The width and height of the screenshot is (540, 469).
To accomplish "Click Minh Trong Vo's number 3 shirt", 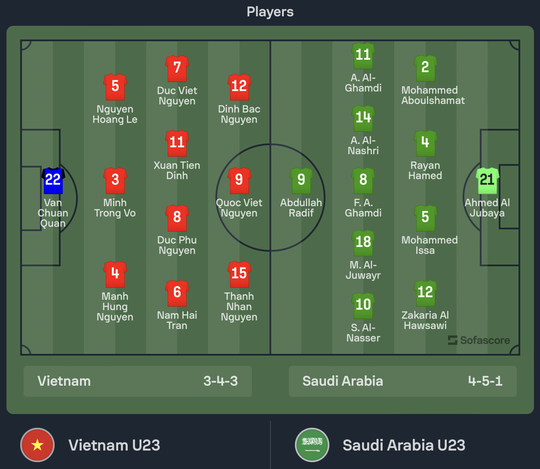I will [x=115, y=181].
